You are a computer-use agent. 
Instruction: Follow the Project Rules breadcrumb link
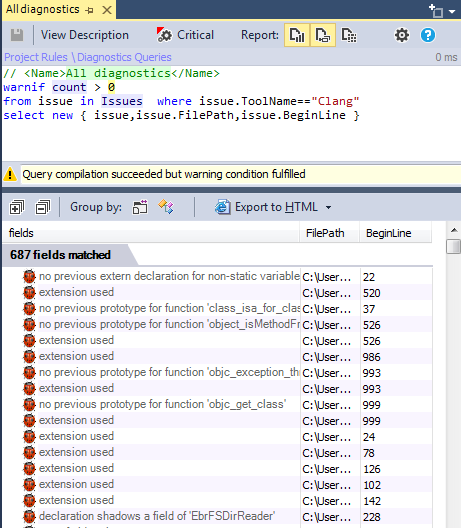(36, 57)
